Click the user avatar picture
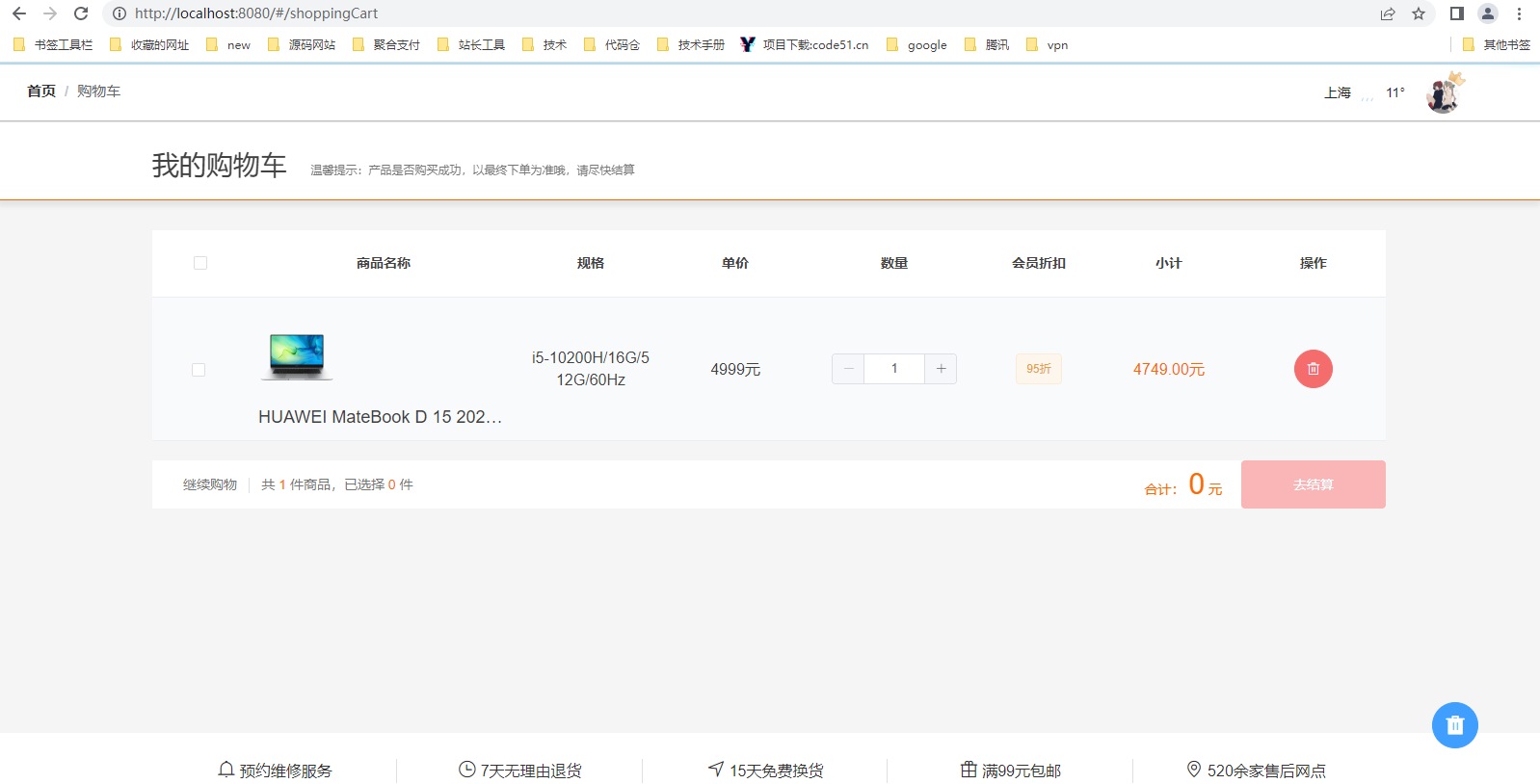Image resolution: width=1540 pixels, height=784 pixels. (x=1444, y=93)
